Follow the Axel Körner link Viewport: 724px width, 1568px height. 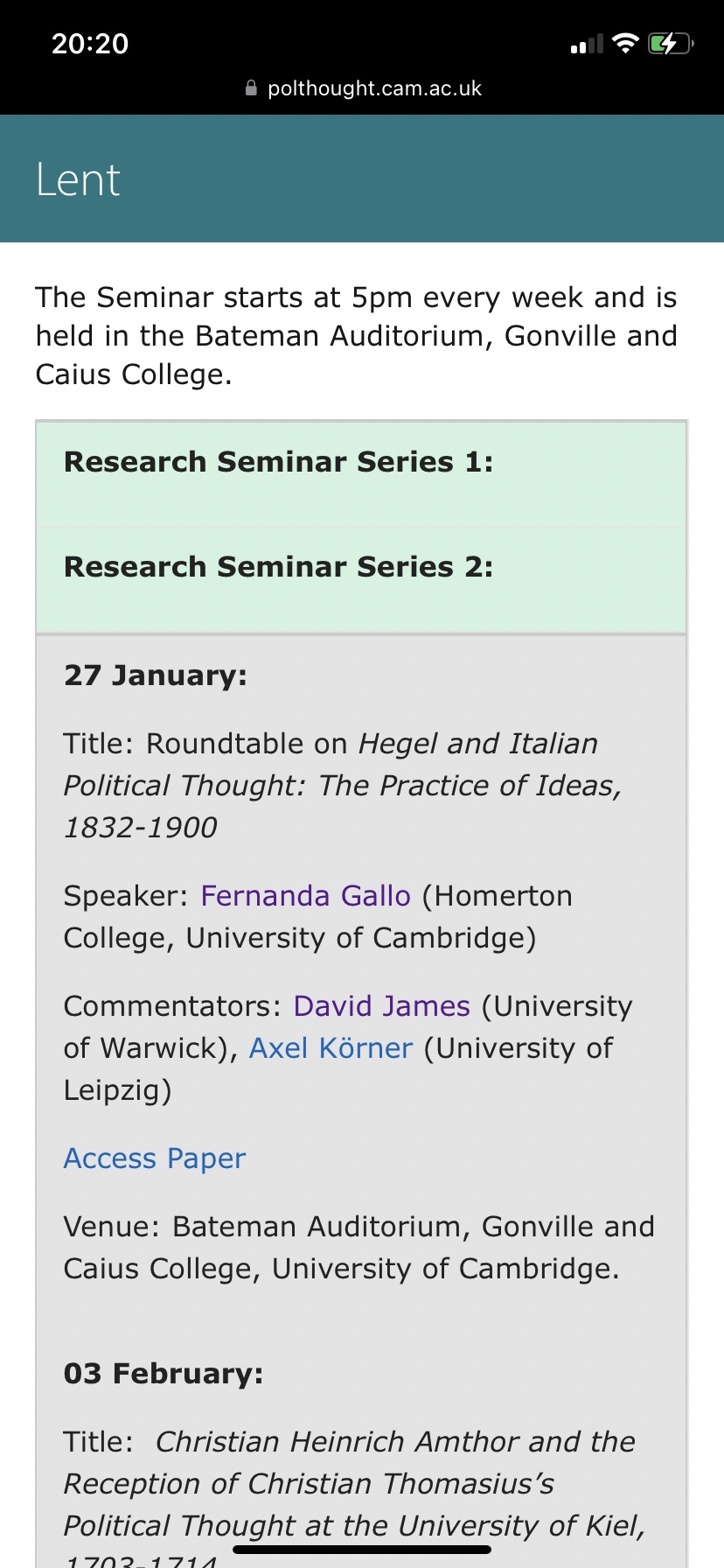[x=331, y=1048]
